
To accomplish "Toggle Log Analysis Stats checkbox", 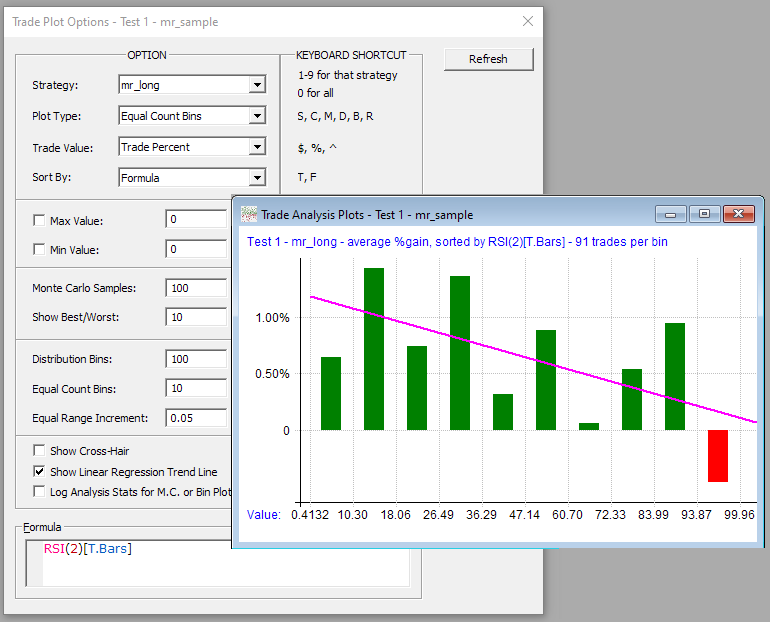I will pos(40,492).
